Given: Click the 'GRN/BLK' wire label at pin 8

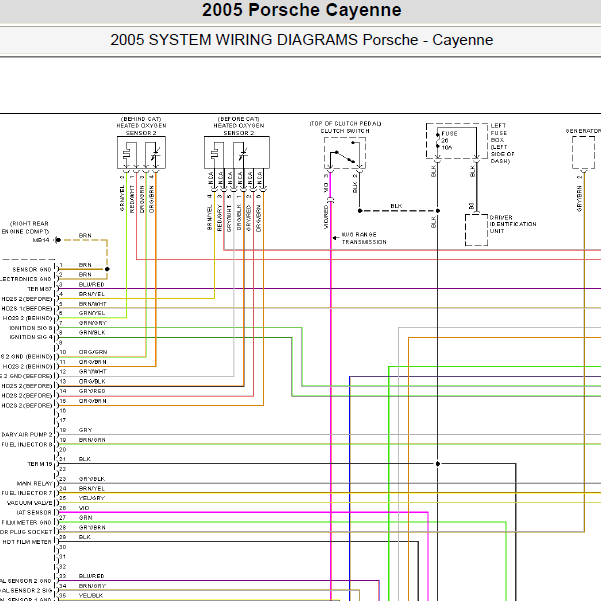Looking at the screenshot, I should tap(92, 333).
